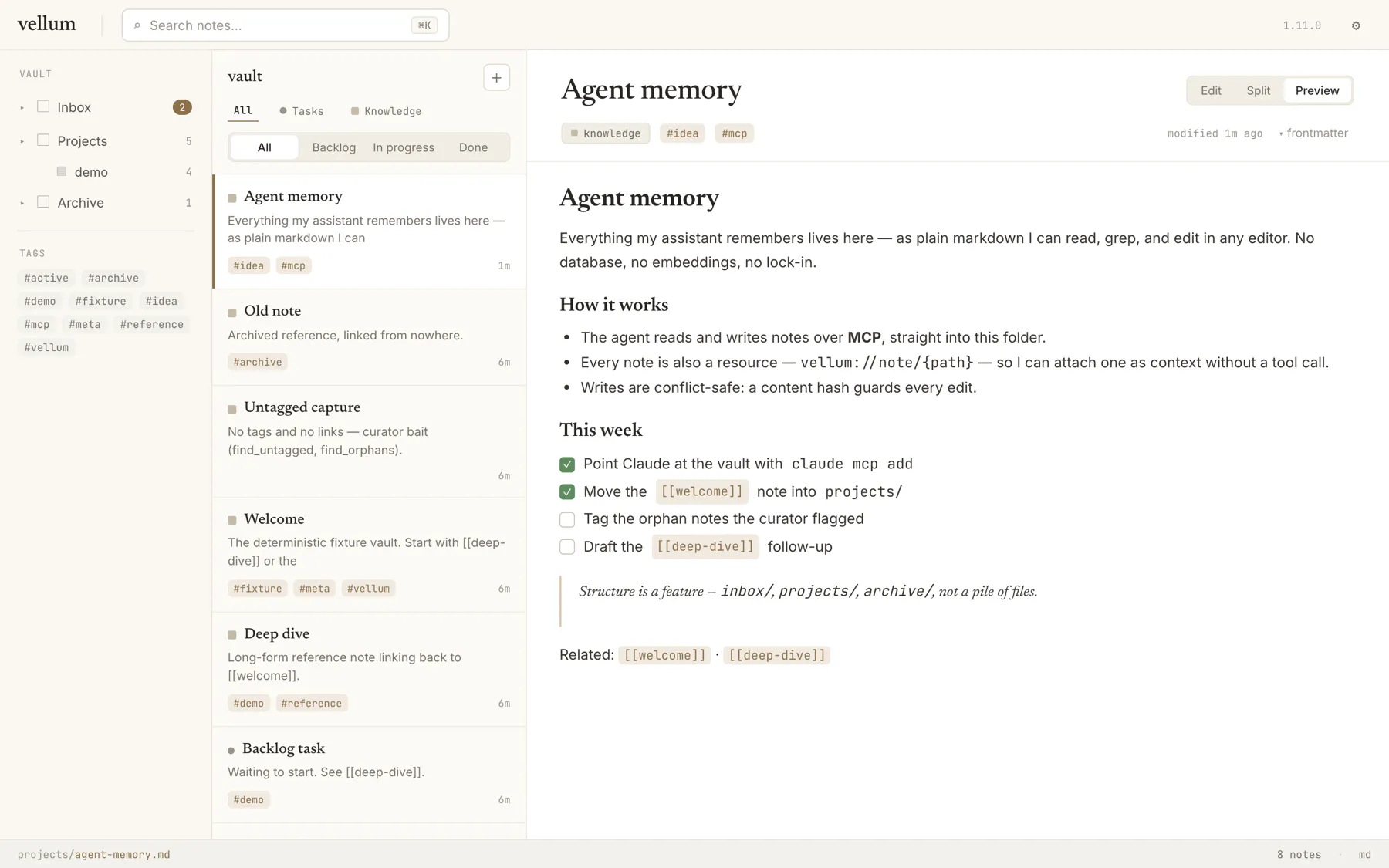Click the ⌘K shortcut badge
This screenshot has width=1389, height=868.
424,25
